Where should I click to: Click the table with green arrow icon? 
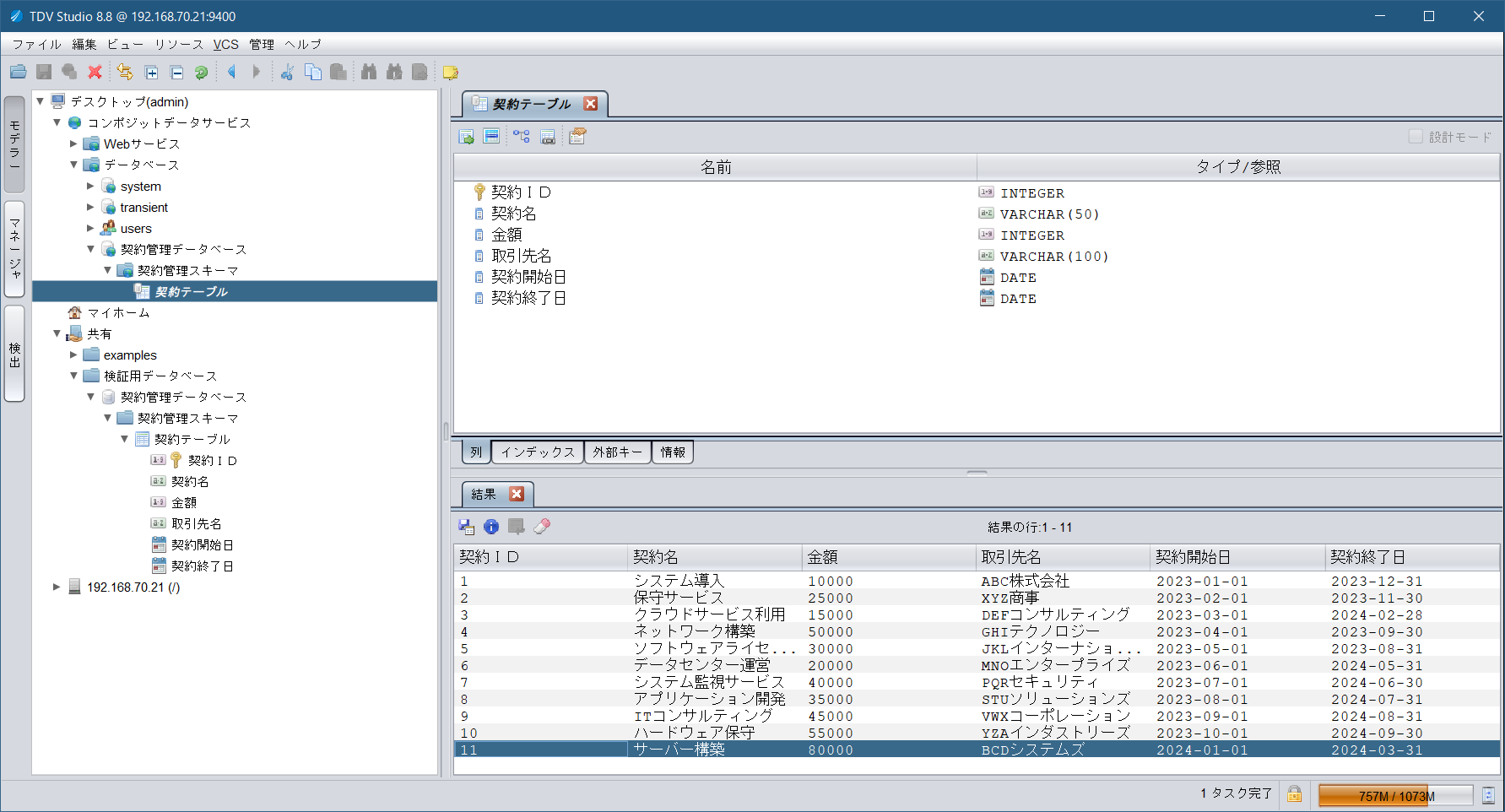pyautogui.click(x=466, y=137)
